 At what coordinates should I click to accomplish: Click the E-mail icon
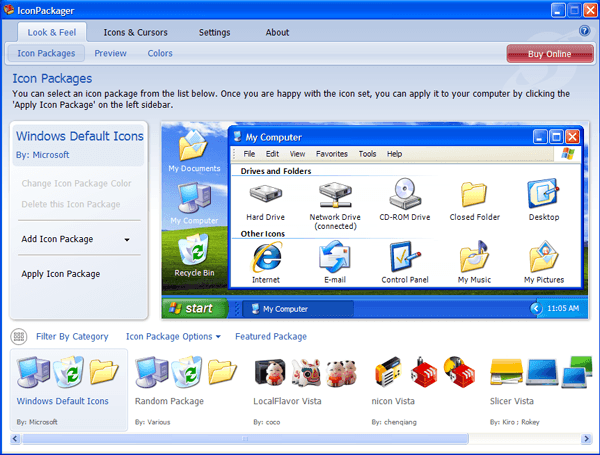tap(335, 256)
